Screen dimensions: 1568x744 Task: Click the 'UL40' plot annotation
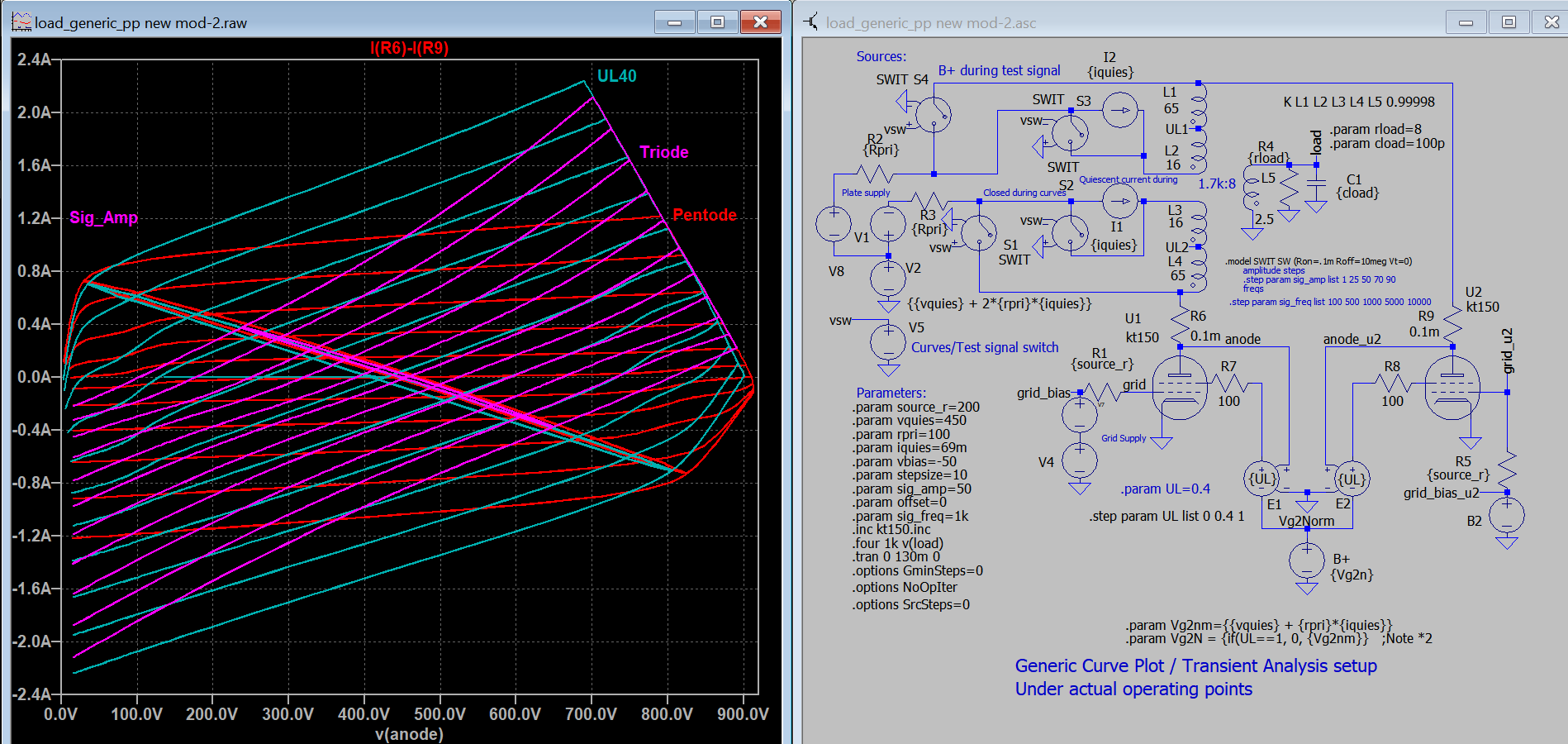(617, 76)
